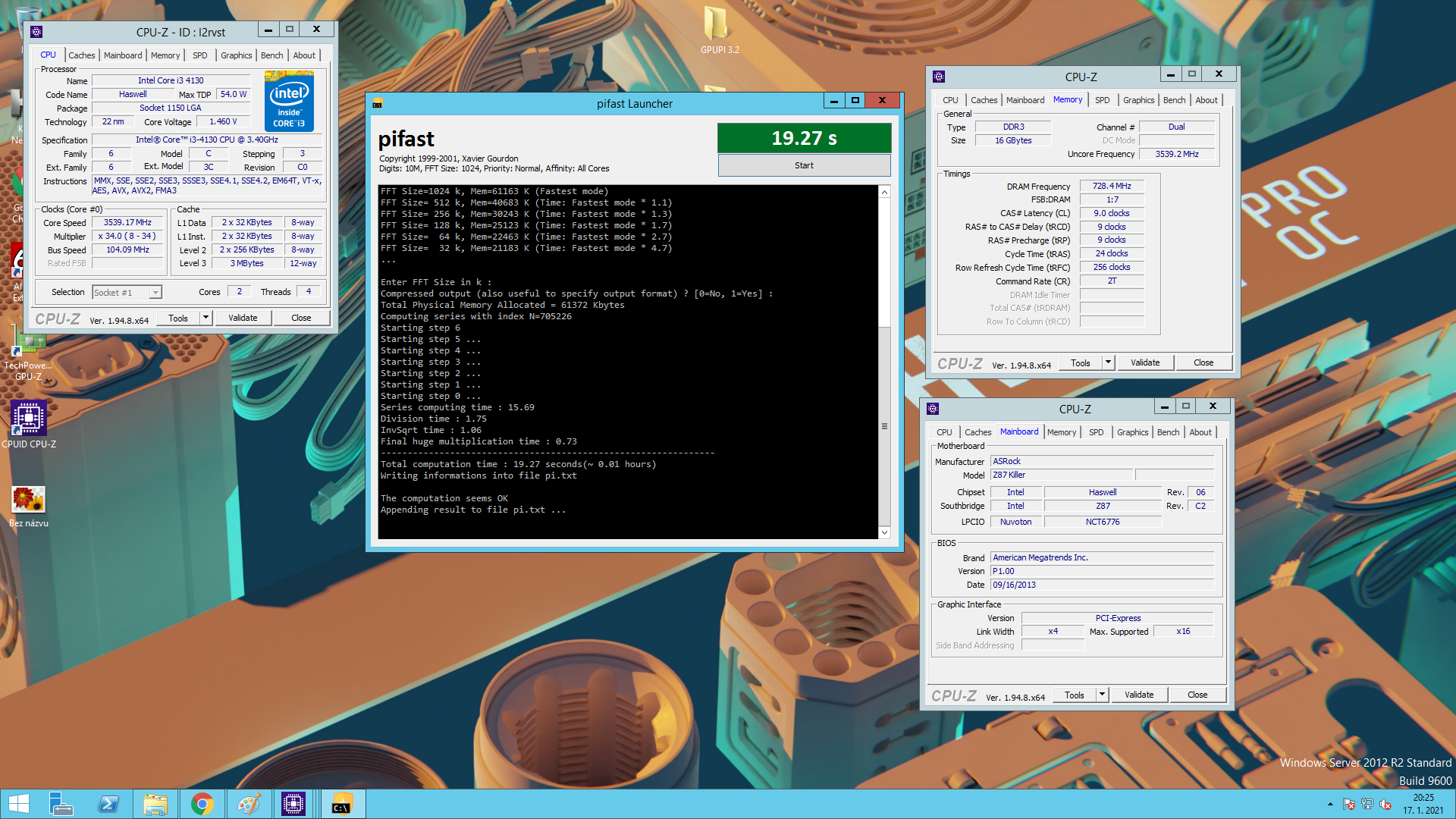Click the Core Speed value 3539.17 MHz

click(127, 222)
